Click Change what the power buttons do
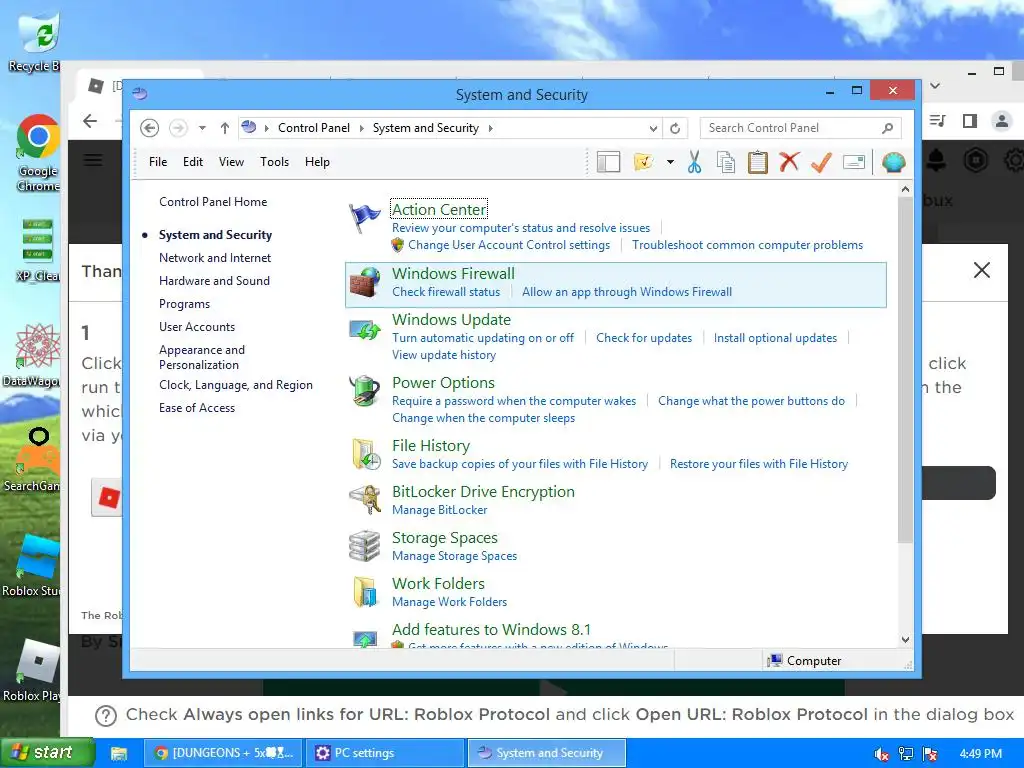This screenshot has height=768, width=1024. click(751, 401)
